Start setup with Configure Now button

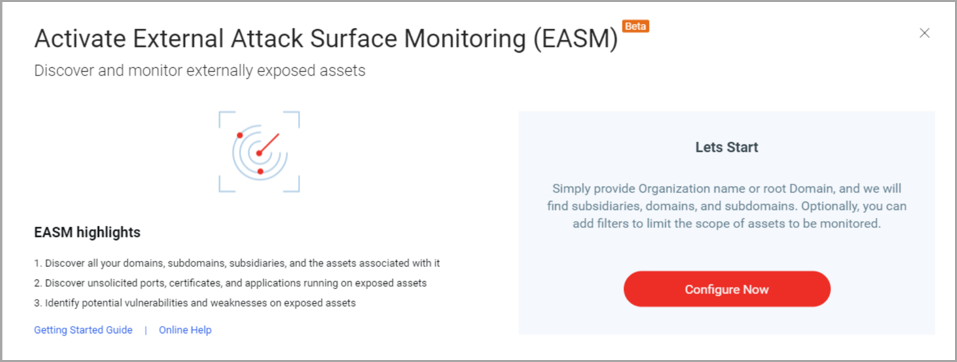click(x=727, y=289)
